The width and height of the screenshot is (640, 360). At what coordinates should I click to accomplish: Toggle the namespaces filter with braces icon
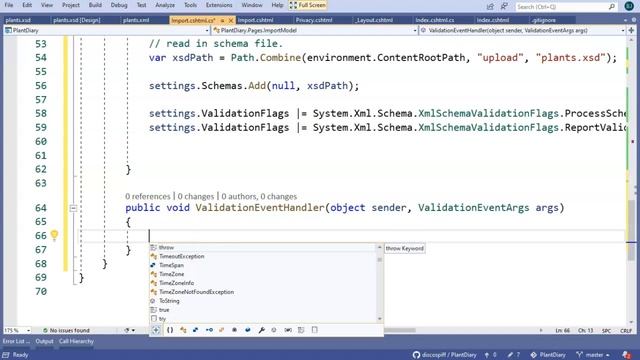[170, 330]
